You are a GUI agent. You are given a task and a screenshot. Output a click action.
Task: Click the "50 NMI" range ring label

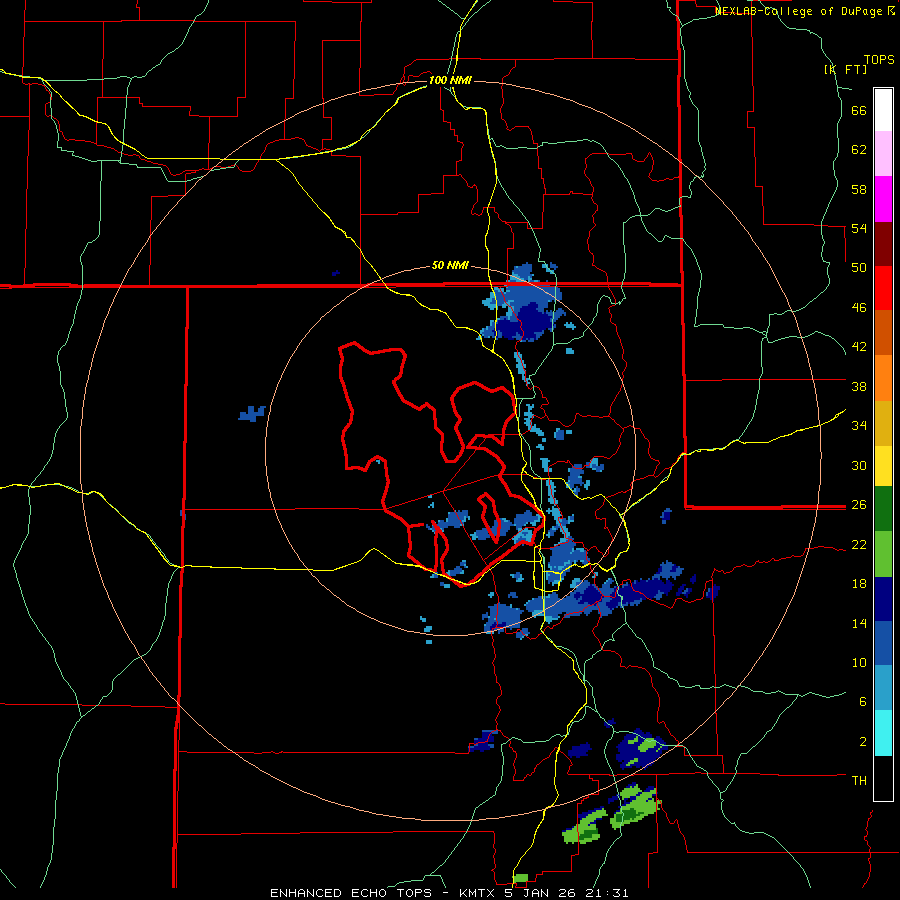coord(450,265)
